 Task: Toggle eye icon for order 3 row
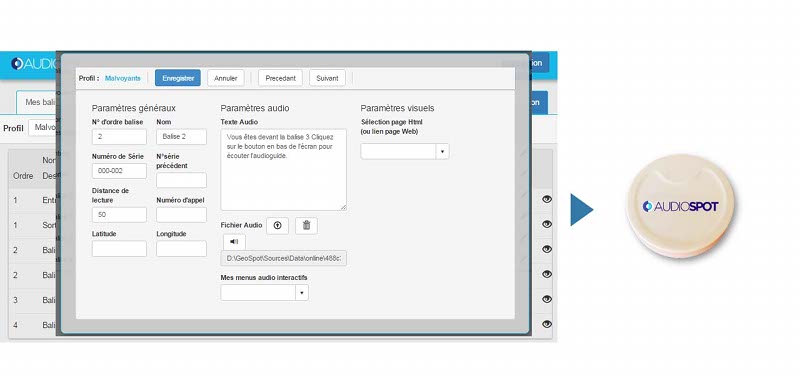(547, 299)
